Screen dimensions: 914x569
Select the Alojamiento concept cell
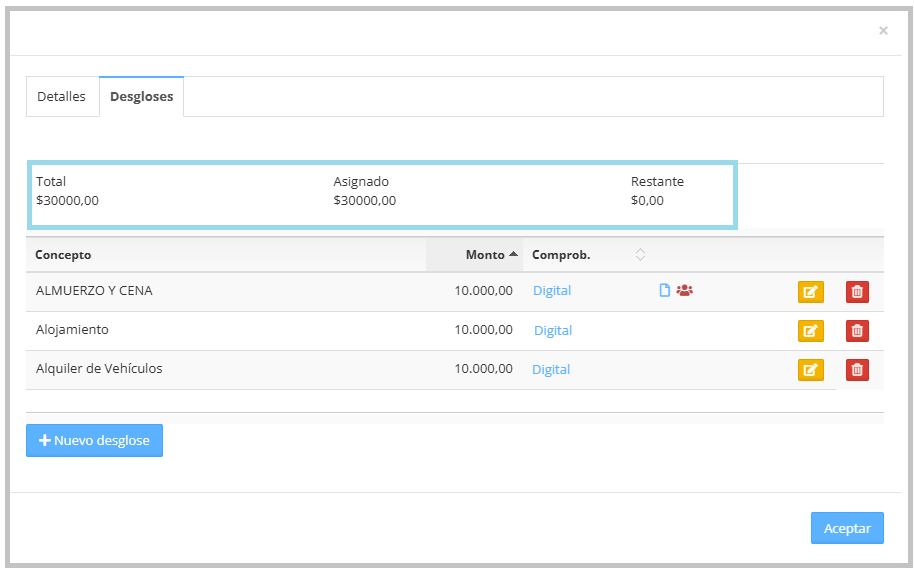coord(72,330)
